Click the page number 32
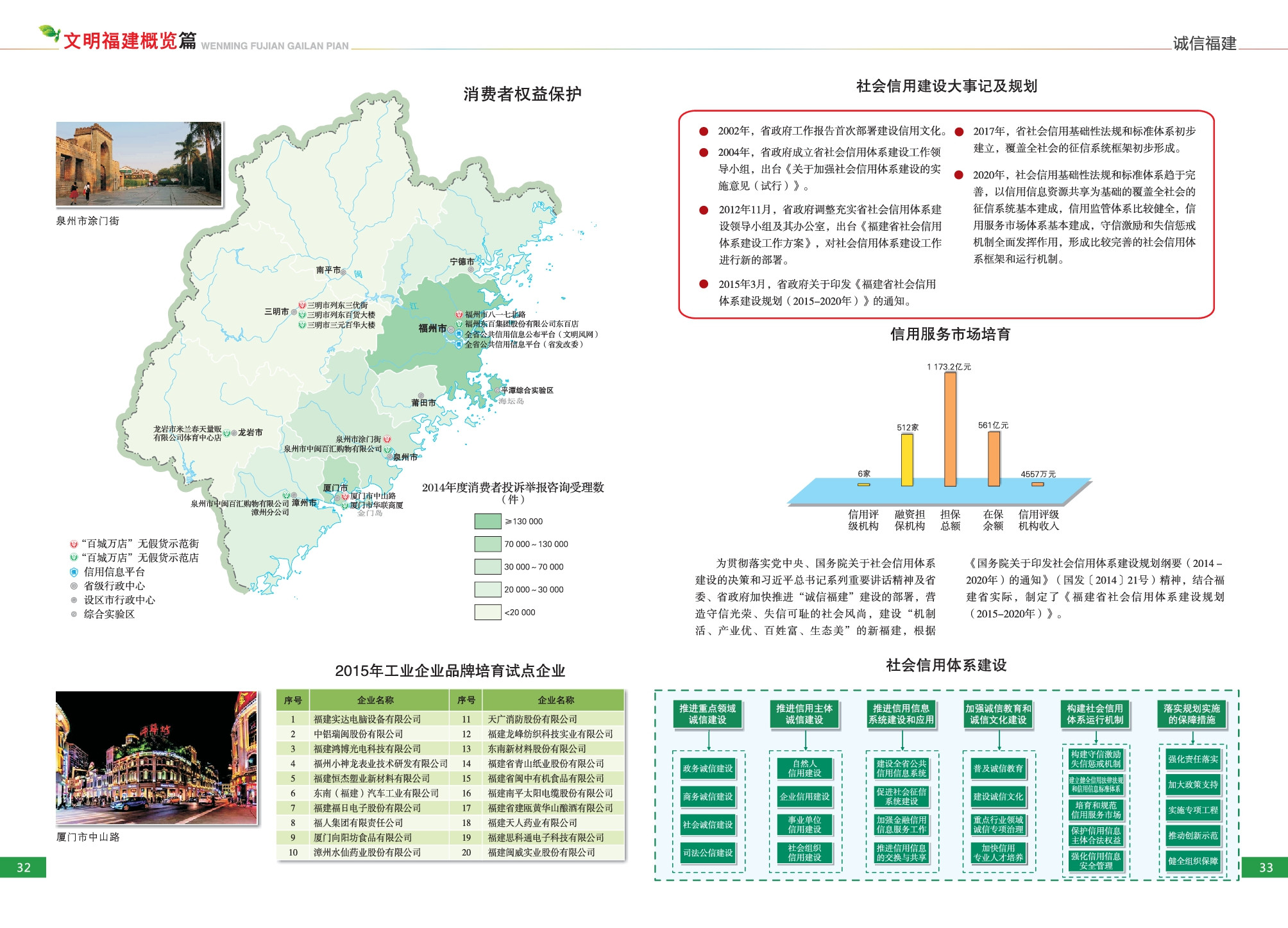 point(23,868)
